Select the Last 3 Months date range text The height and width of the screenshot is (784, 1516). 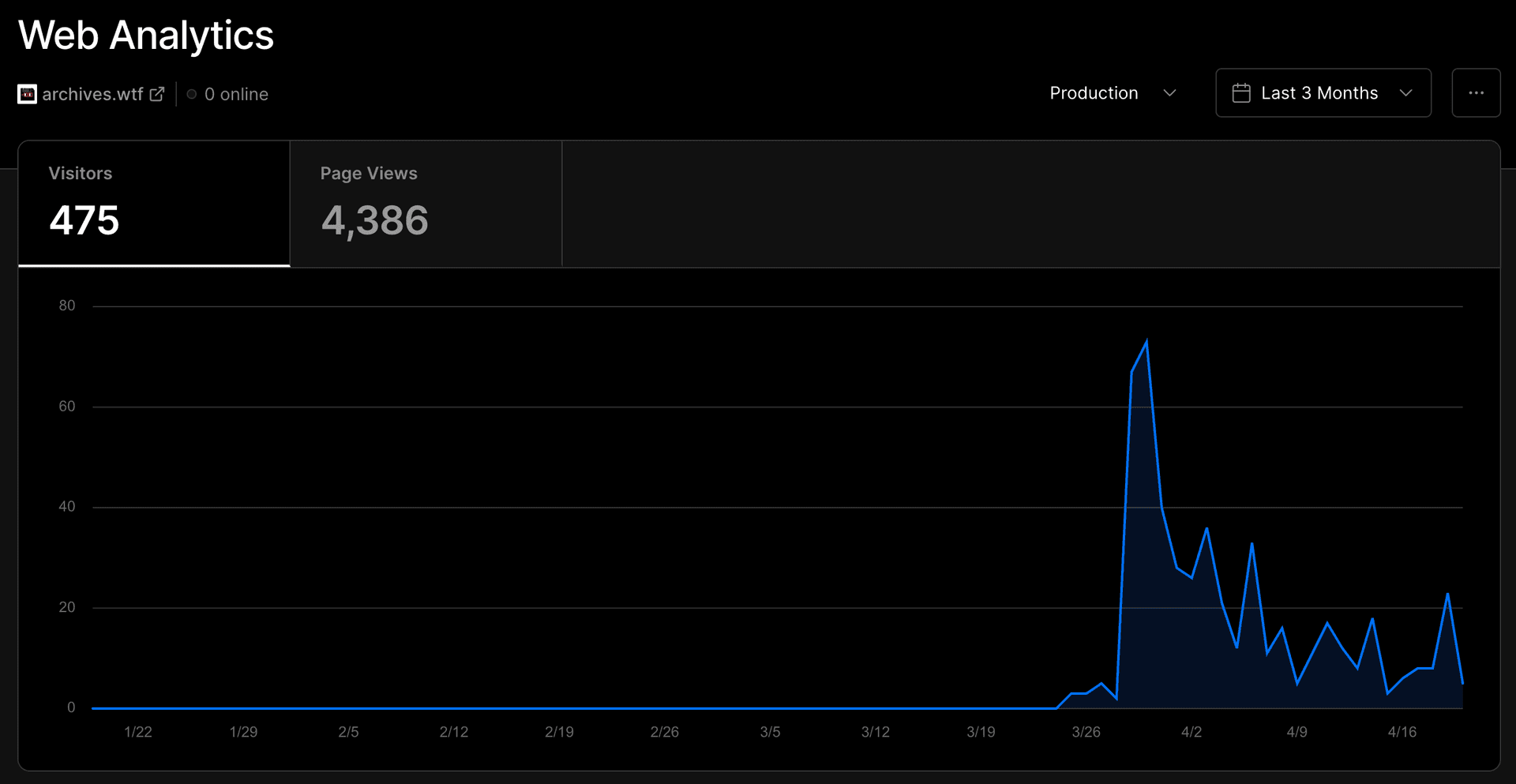coord(1319,93)
